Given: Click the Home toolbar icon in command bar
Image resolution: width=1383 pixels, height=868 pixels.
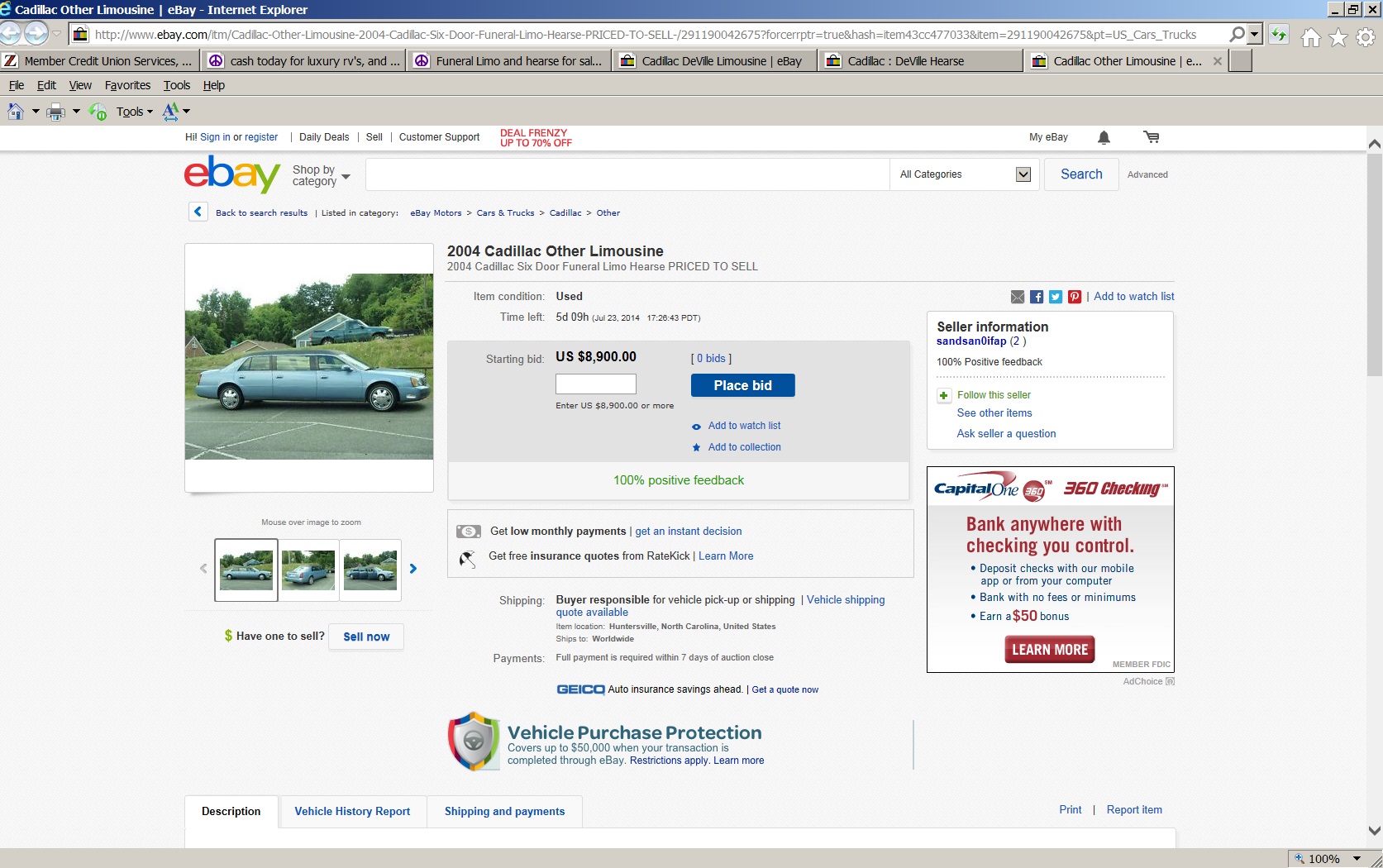Looking at the screenshot, I should pos(16,111).
